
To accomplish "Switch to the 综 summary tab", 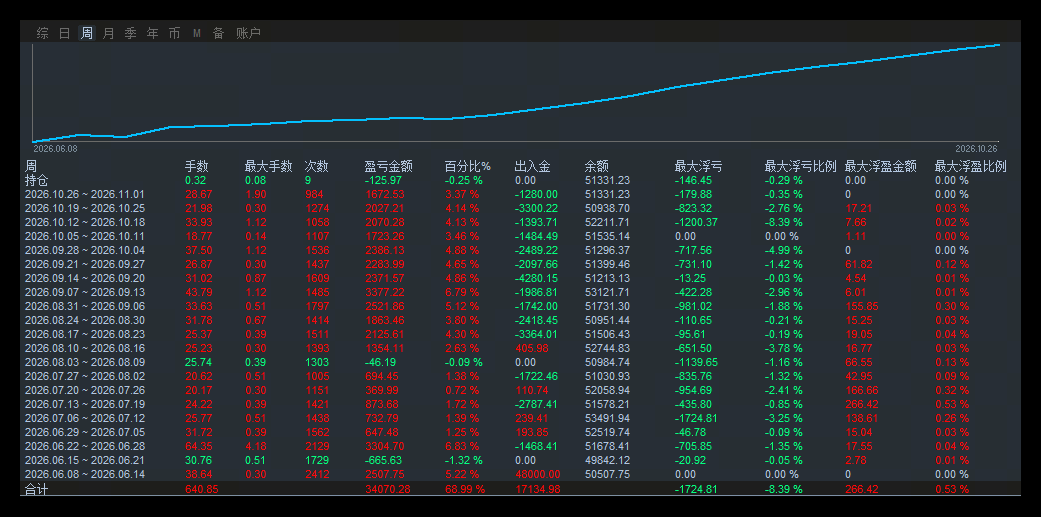I will (42, 33).
